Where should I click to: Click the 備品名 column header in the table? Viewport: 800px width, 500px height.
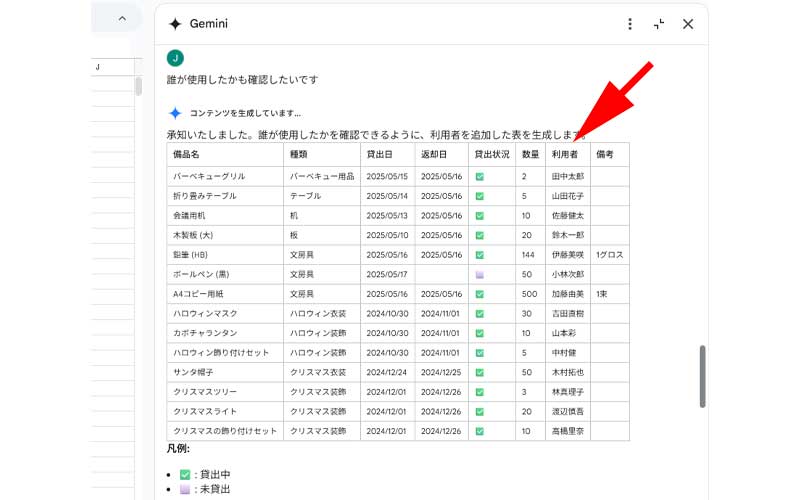tap(187, 155)
